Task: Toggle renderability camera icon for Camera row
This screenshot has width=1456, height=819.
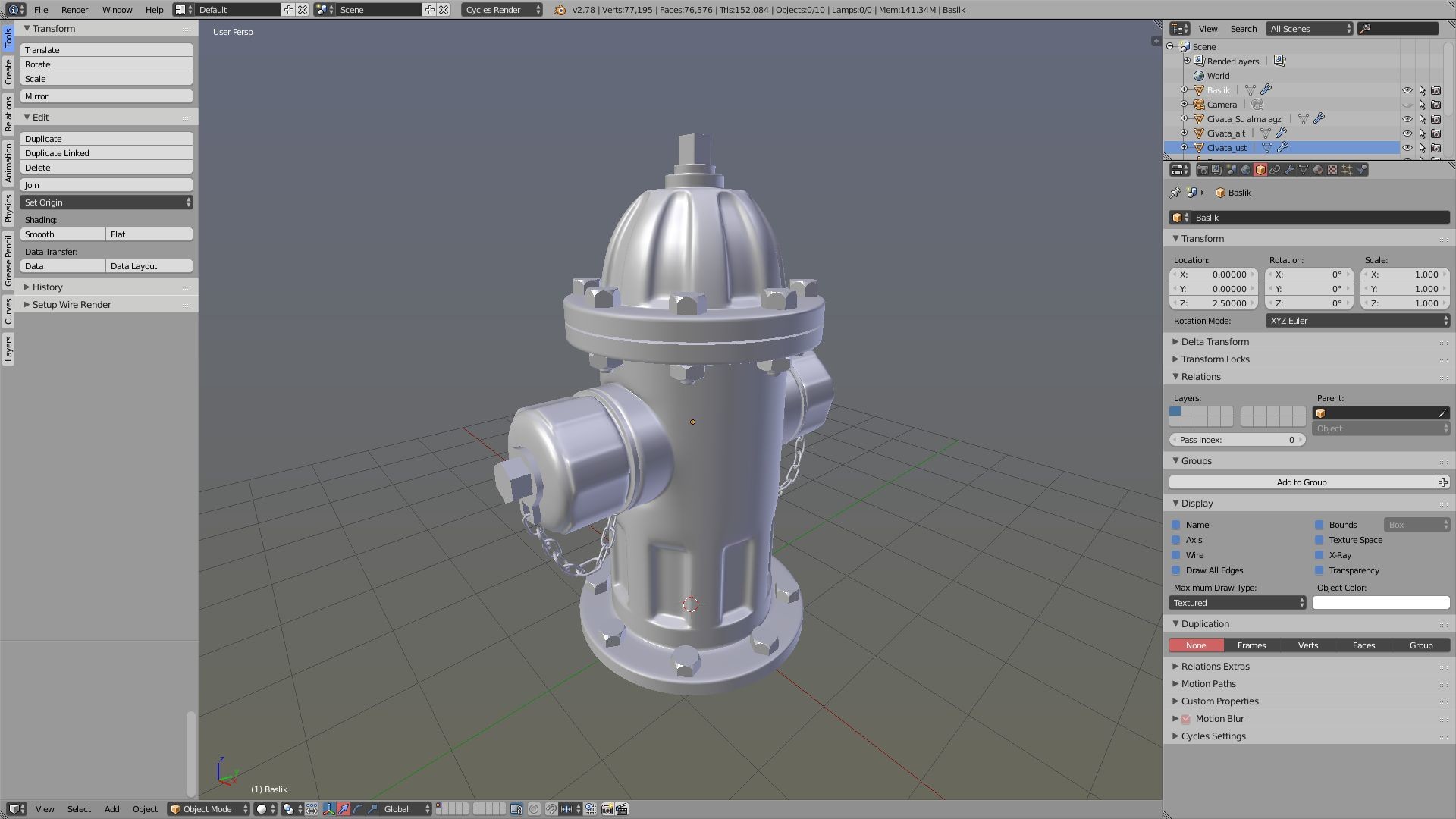Action: [x=1436, y=104]
